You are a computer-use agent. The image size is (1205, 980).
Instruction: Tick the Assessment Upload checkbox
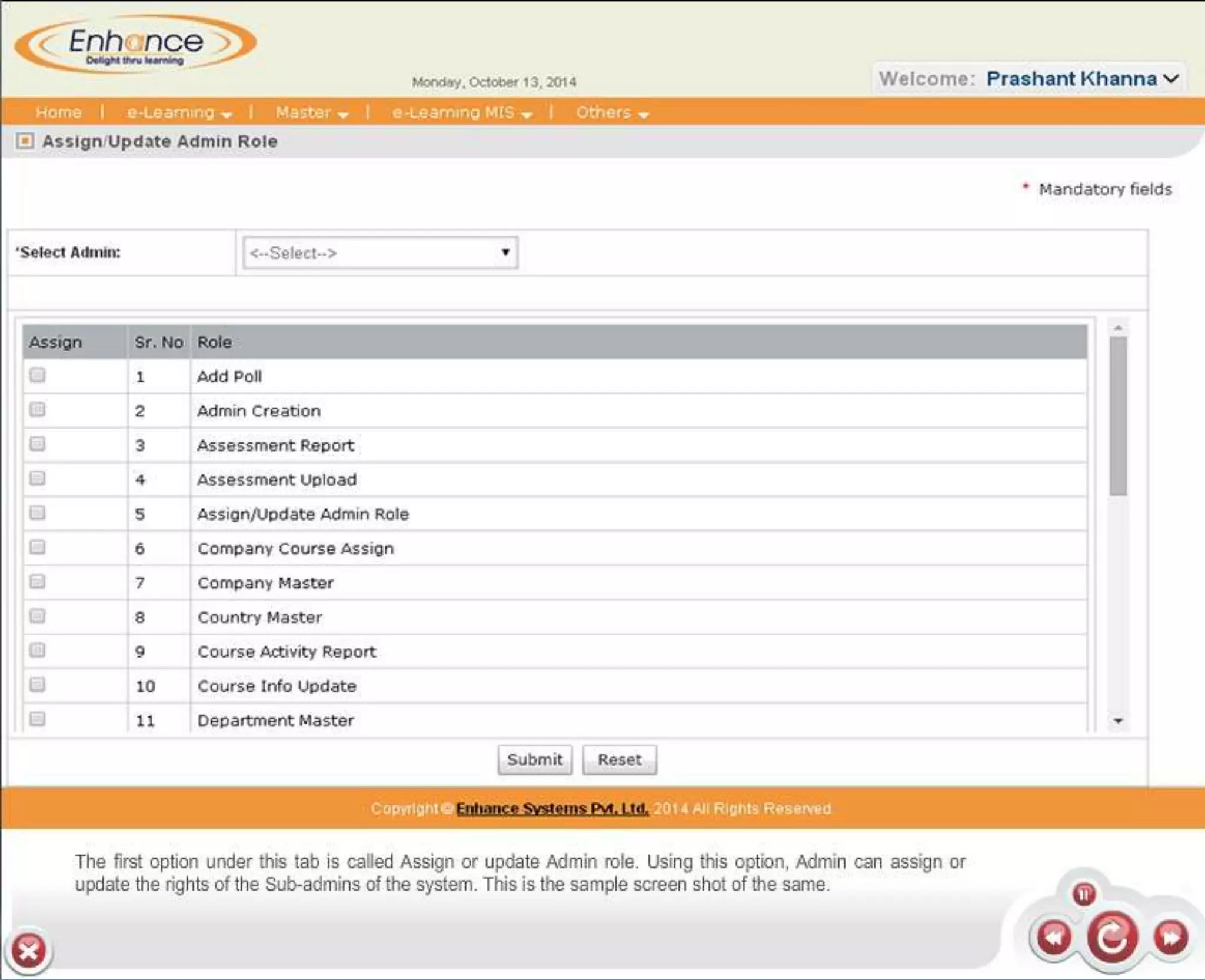(x=38, y=478)
